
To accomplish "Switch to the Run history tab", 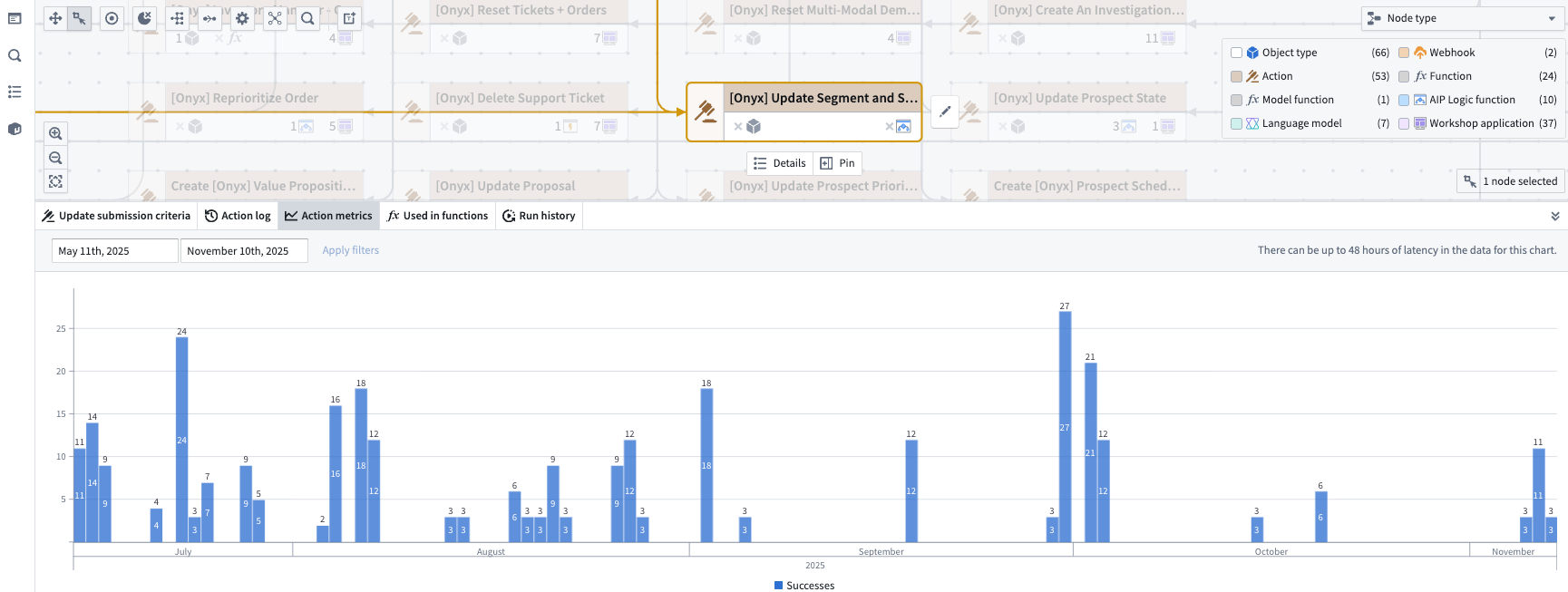I will [539, 216].
